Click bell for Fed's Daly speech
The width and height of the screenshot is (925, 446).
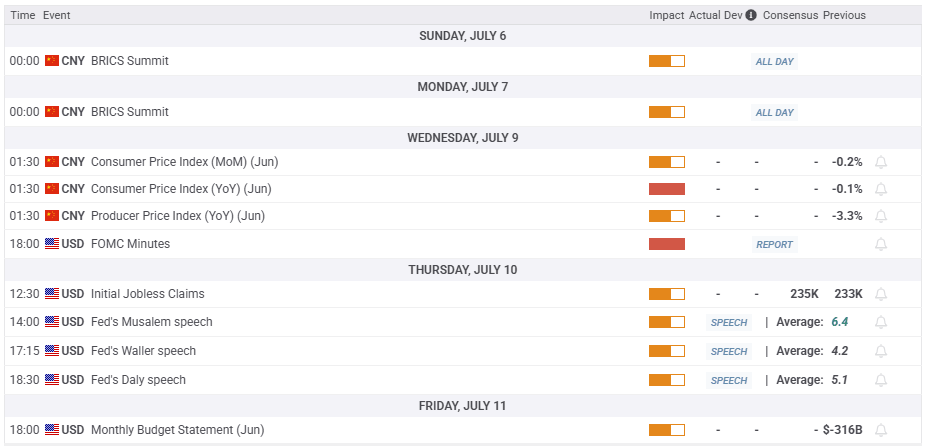point(881,380)
